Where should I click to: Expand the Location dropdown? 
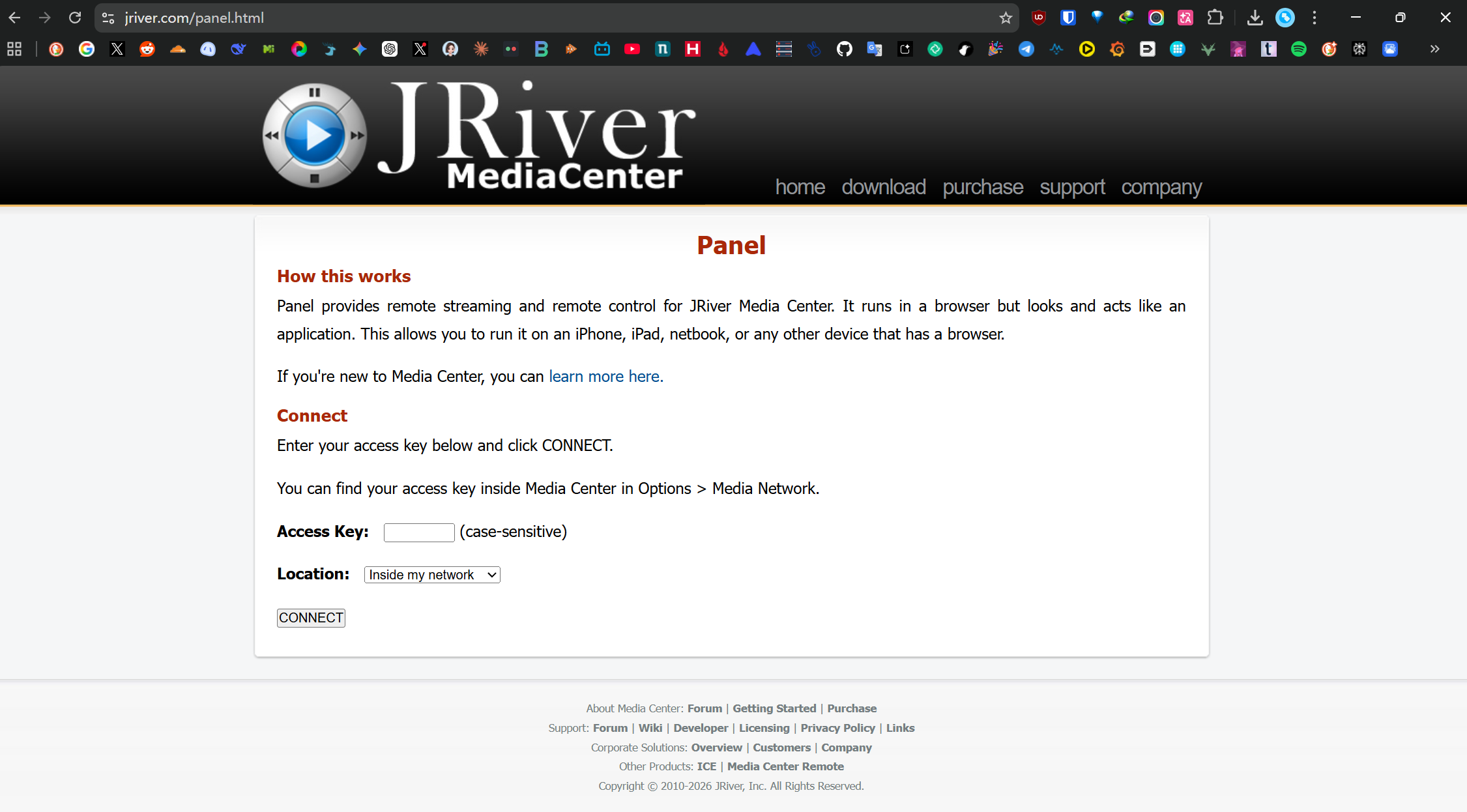coord(432,575)
